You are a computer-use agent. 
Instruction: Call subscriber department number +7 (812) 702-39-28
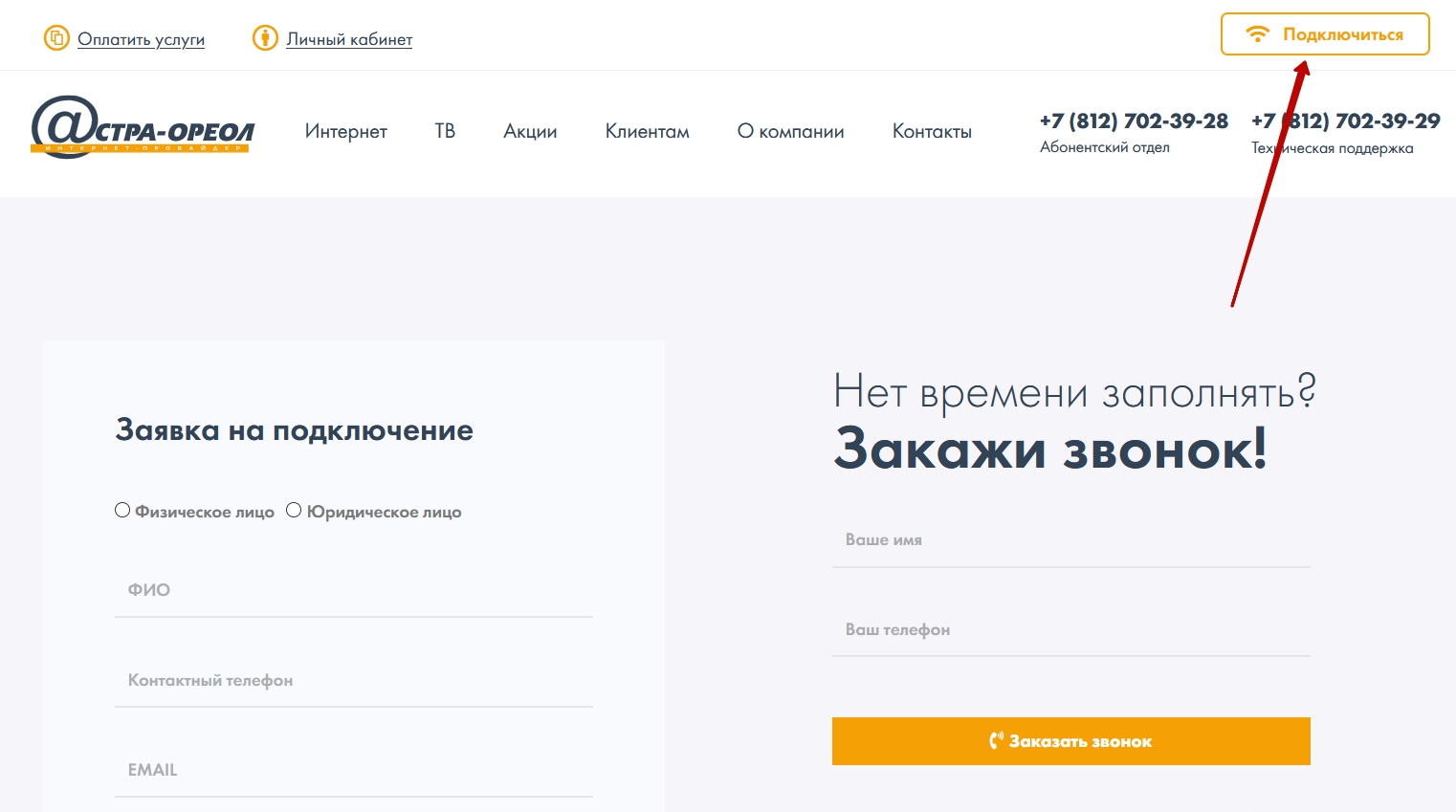pos(1134,121)
